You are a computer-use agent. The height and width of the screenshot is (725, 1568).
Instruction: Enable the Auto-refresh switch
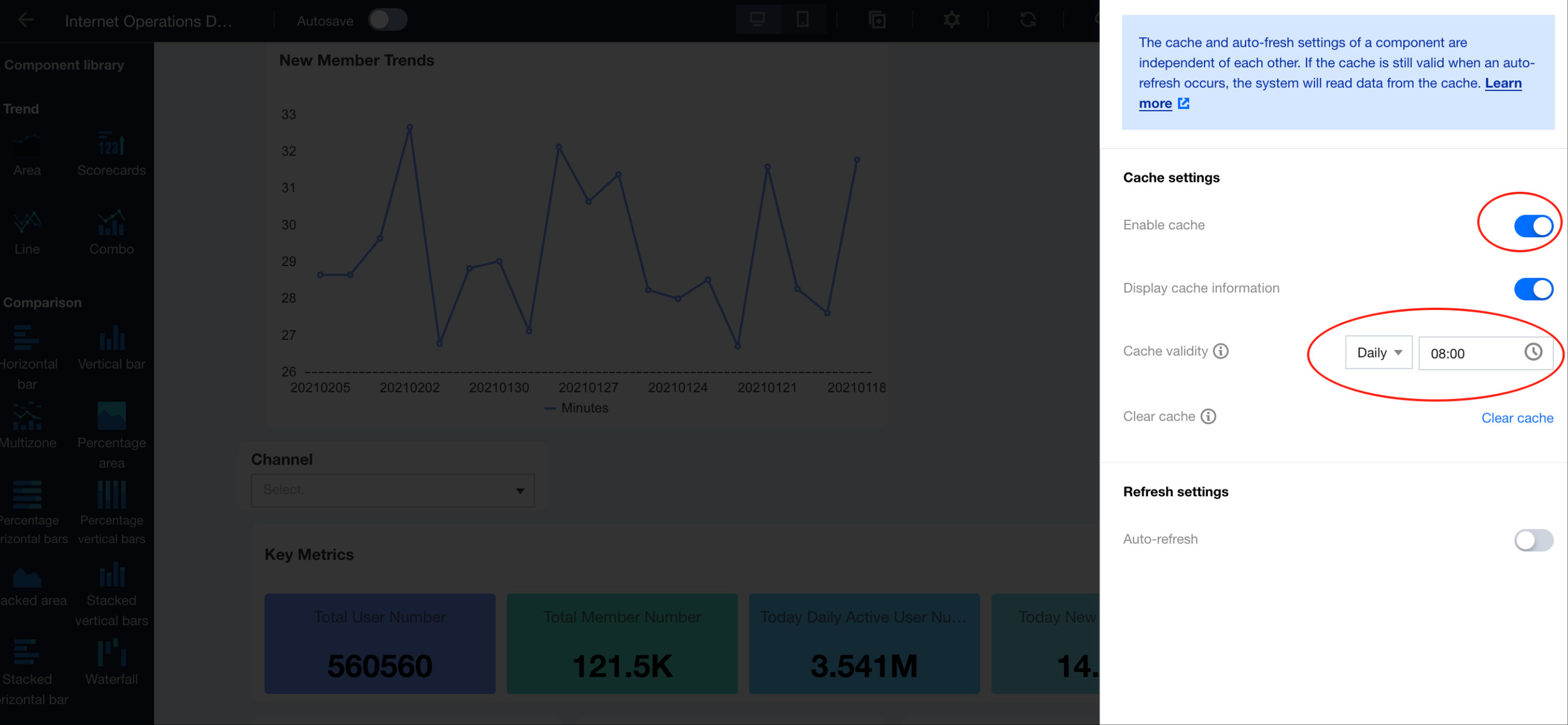(1533, 540)
